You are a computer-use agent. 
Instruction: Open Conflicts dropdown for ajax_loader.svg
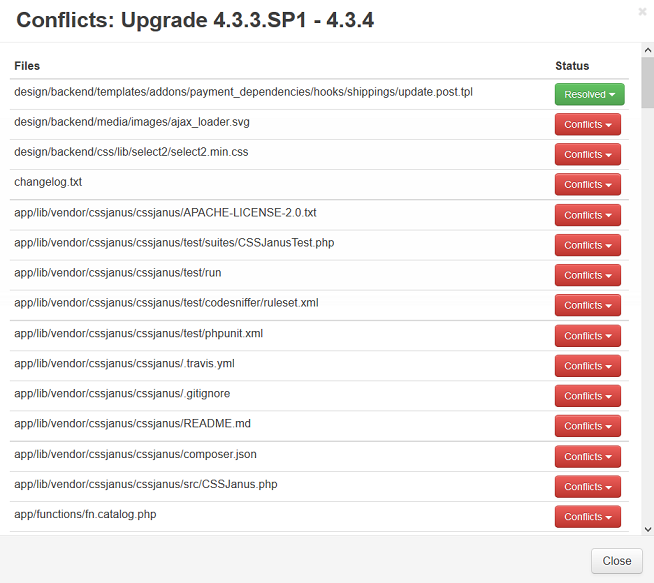[x=588, y=124]
